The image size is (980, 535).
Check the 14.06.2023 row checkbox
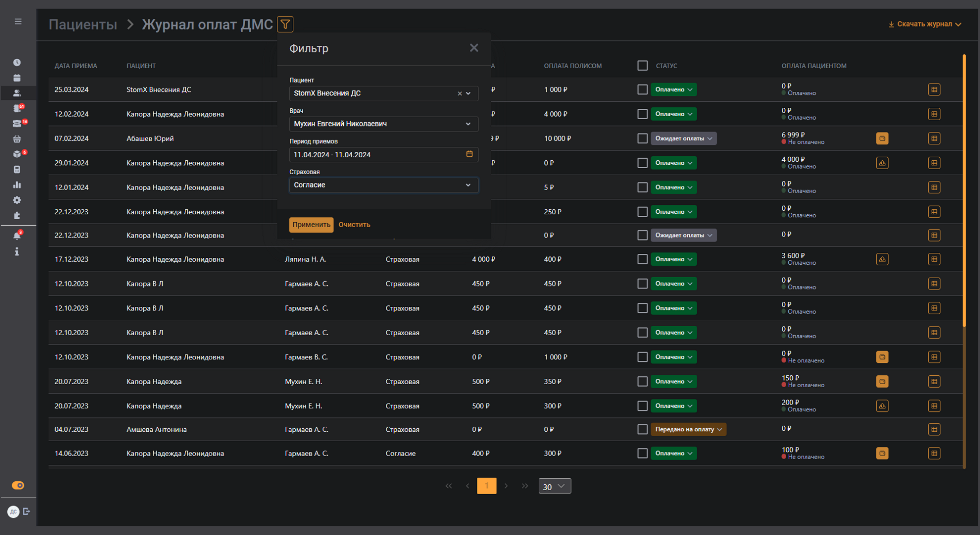(x=642, y=453)
